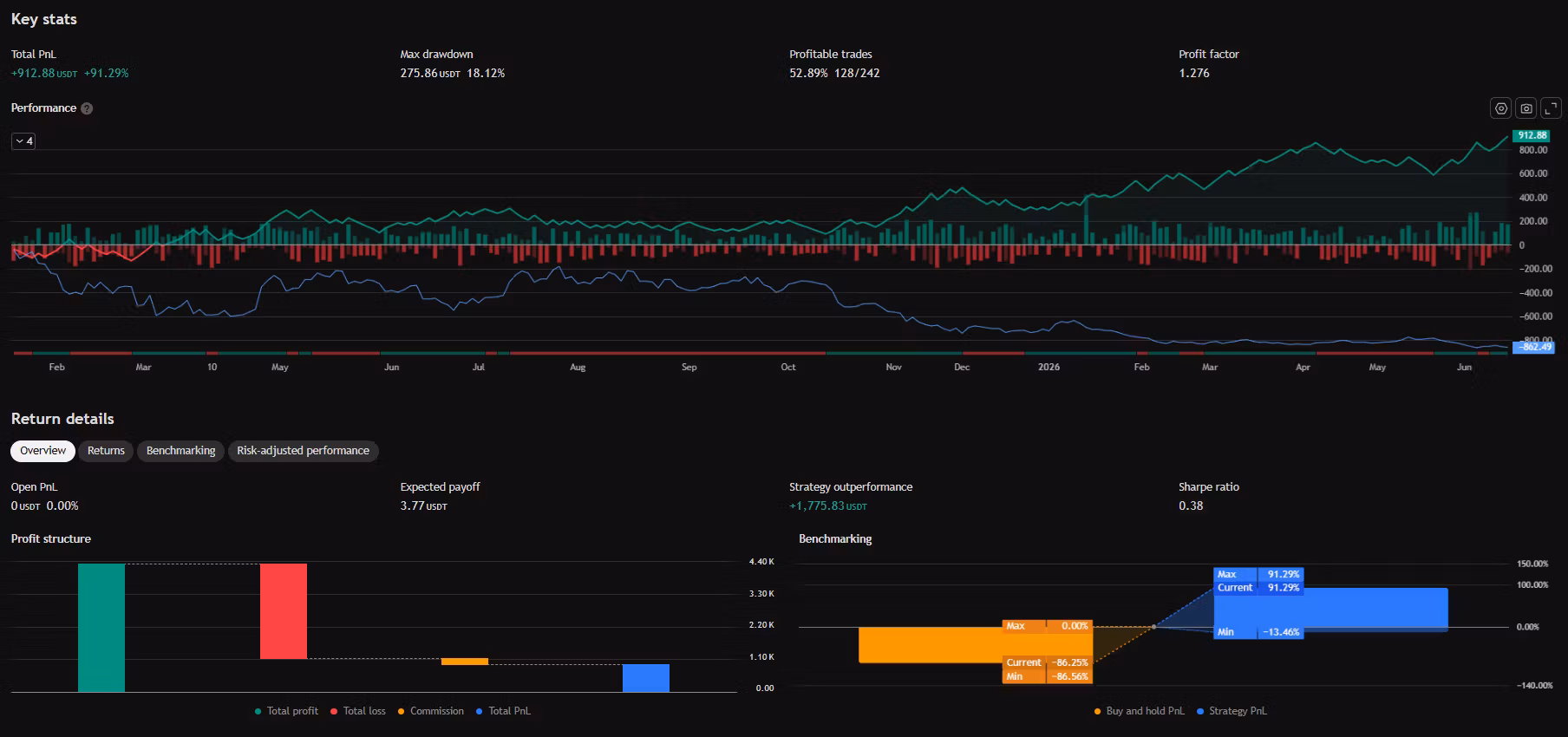The image size is (1568, 737).
Task: Click the teal Total profit bar
Action: pyautogui.click(x=101, y=628)
